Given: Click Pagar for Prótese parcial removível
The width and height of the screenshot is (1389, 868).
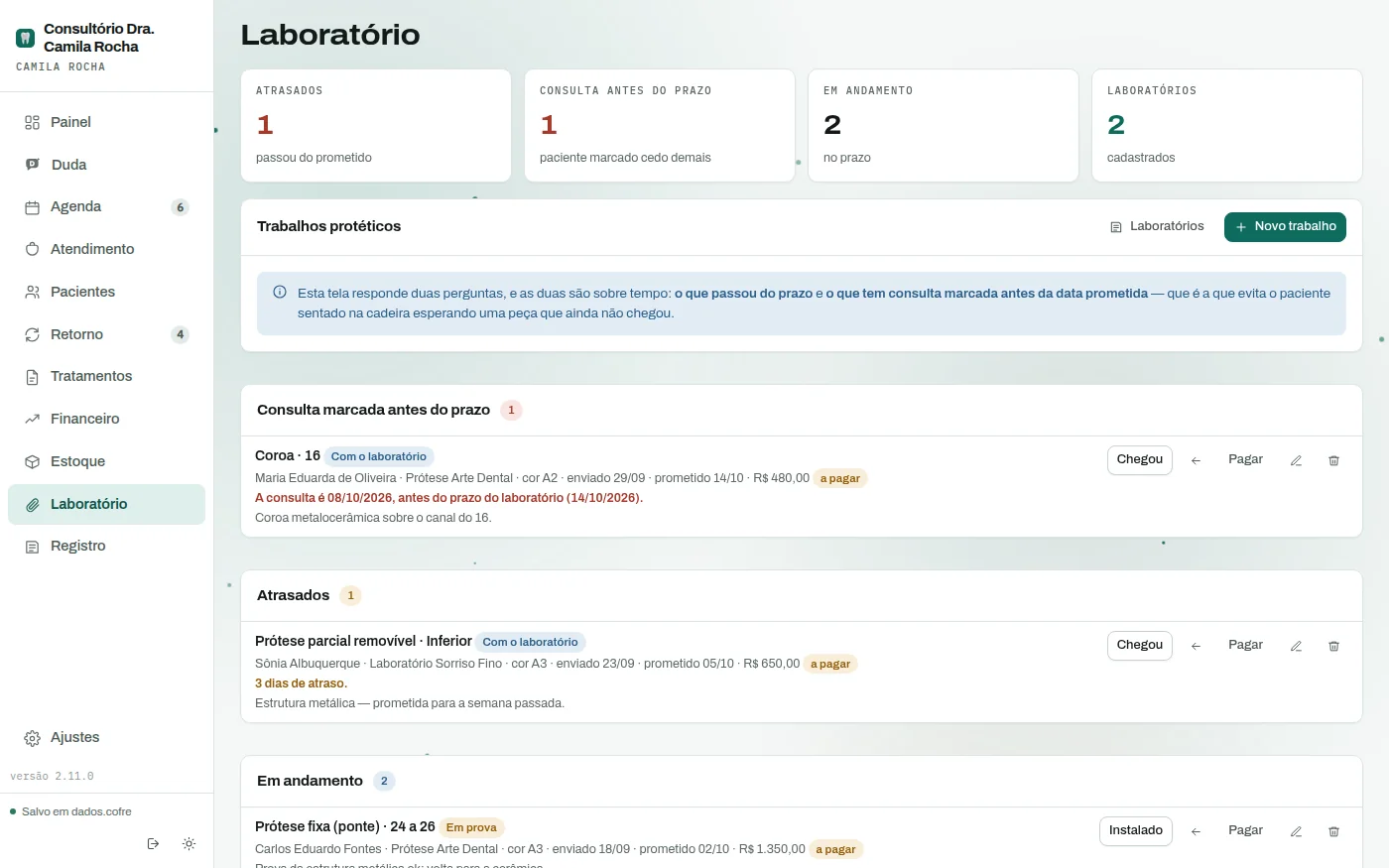Looking at the screenshot, I should (1245, 646).
